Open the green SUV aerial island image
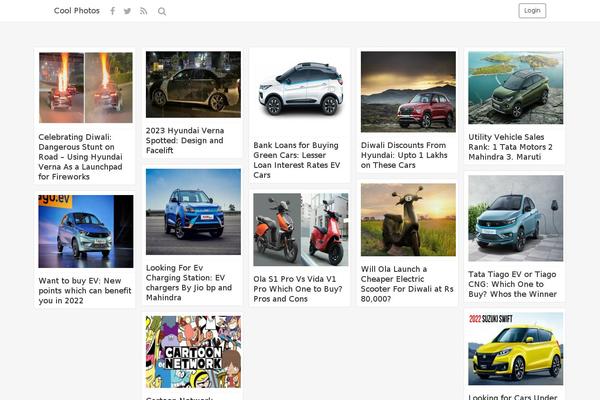 [515, 88]
